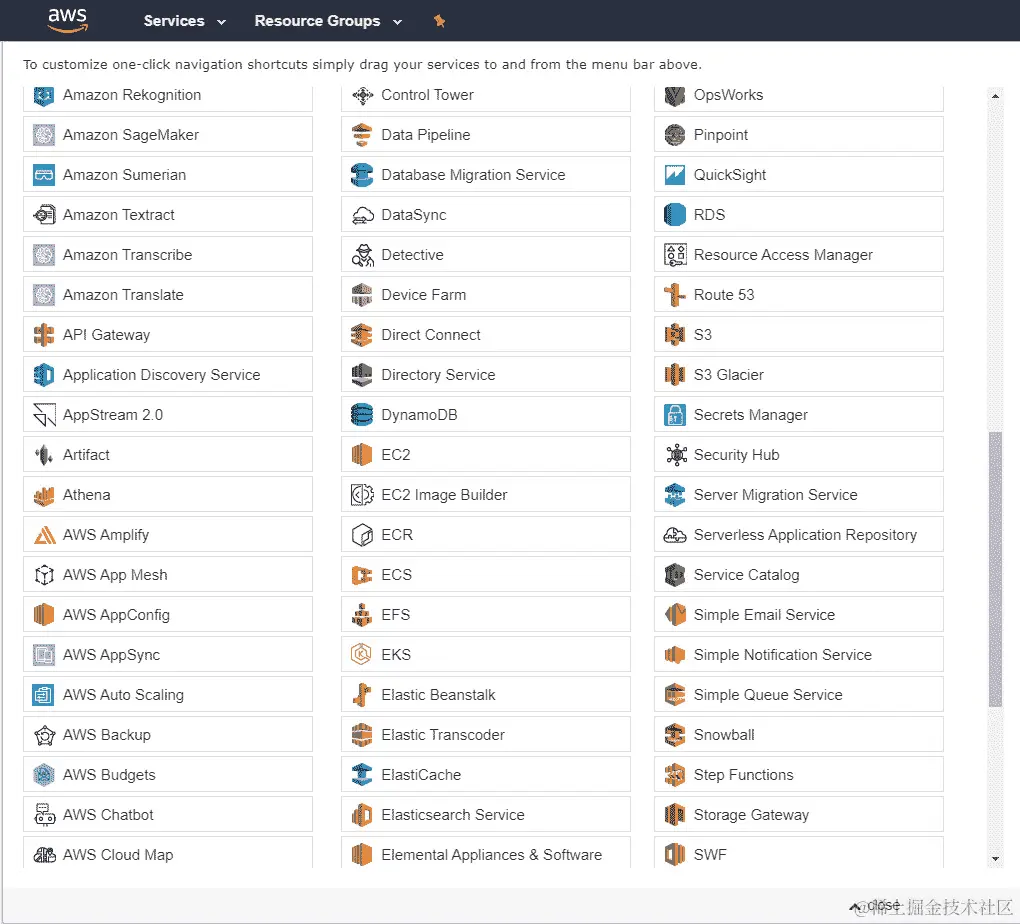Screen dimensions: 1020x924
Task: Open the S3 service entry
Action: 799,335
